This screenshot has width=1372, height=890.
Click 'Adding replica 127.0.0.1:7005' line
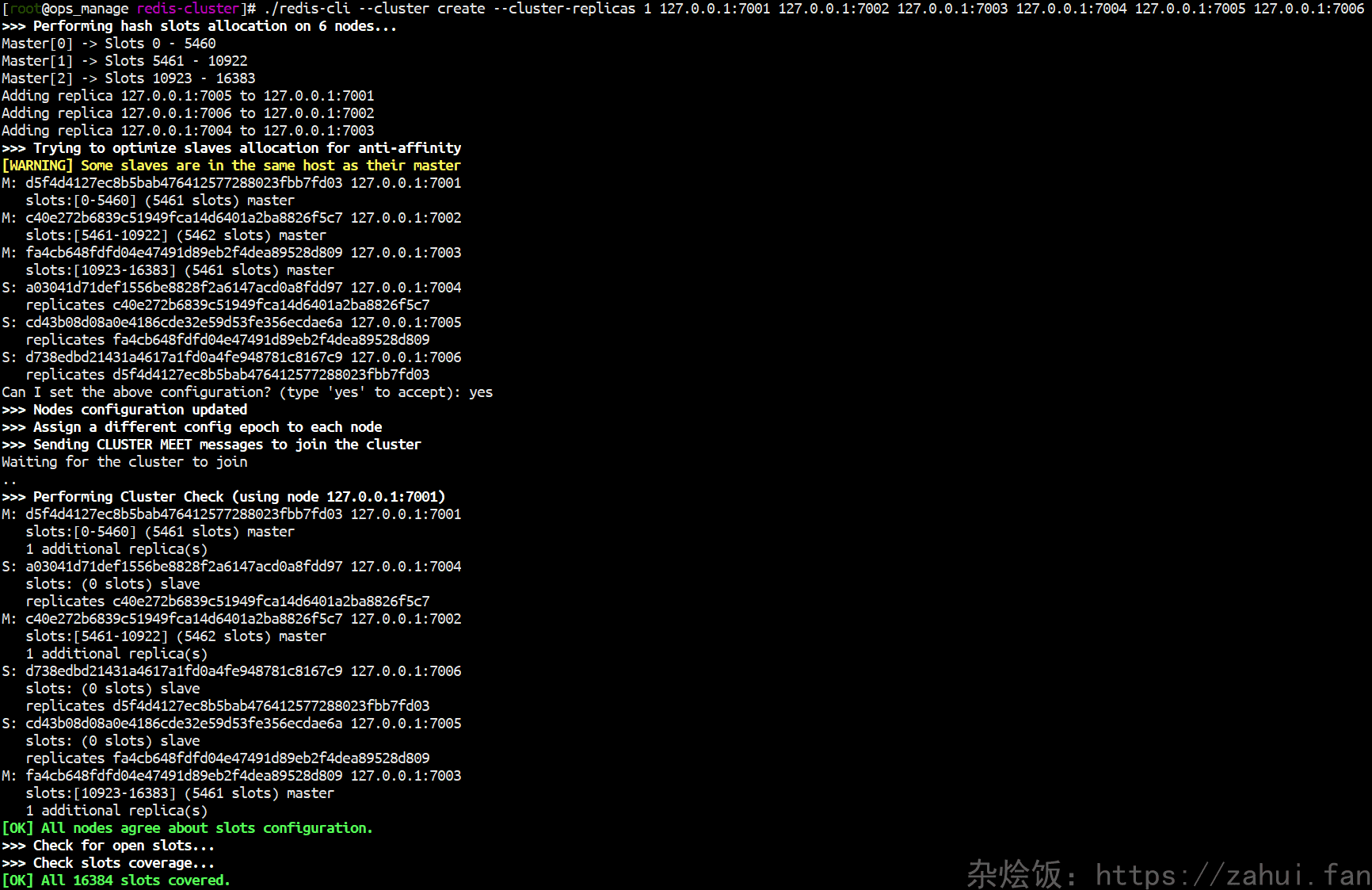click(x=188, y=96)
